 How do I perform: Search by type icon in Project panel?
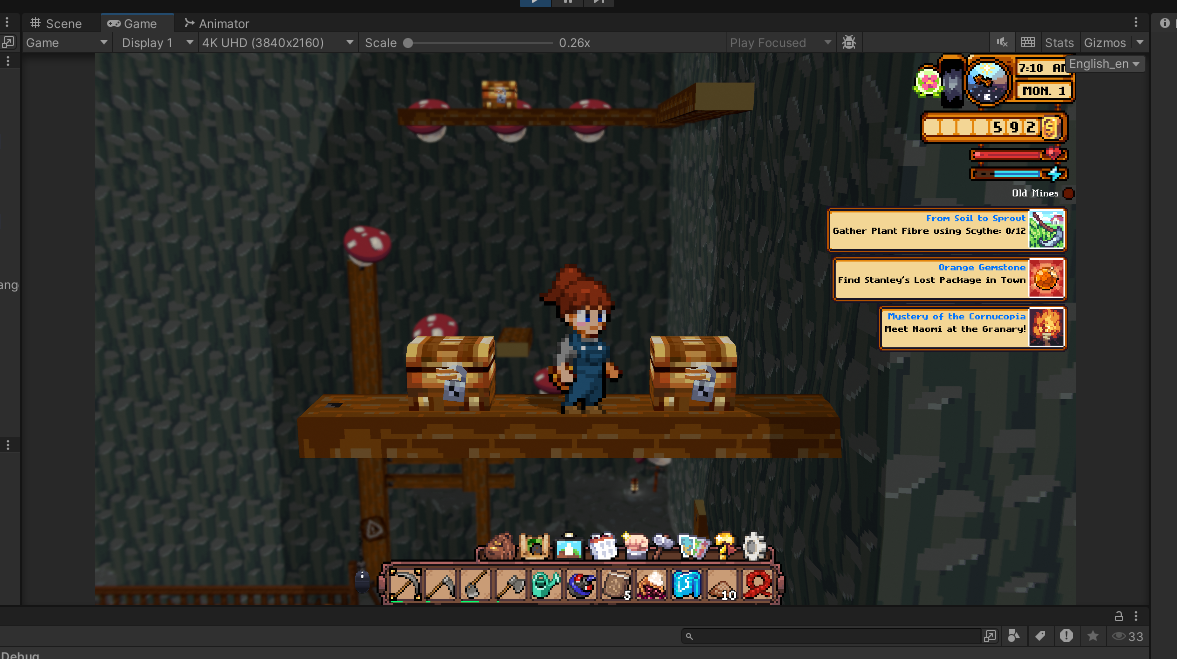coord(1013,636)
